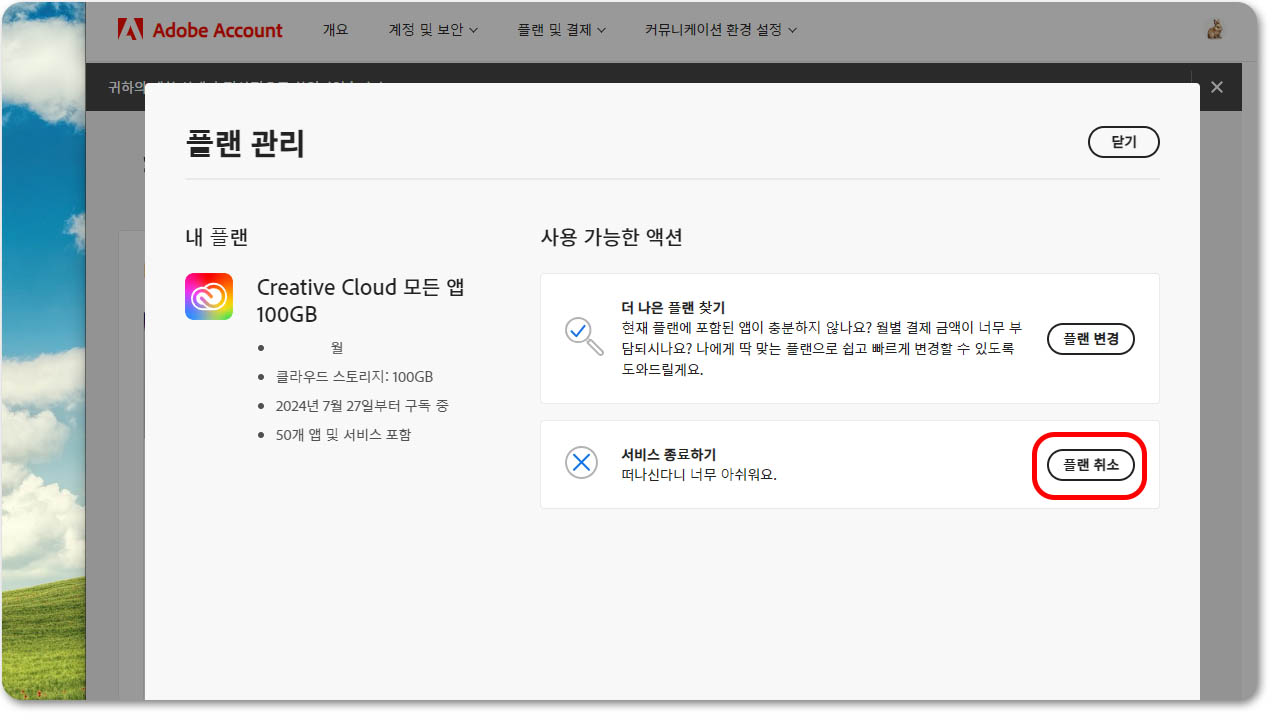Expand the 계정 및 보안 dropdown

click(433, 30)
